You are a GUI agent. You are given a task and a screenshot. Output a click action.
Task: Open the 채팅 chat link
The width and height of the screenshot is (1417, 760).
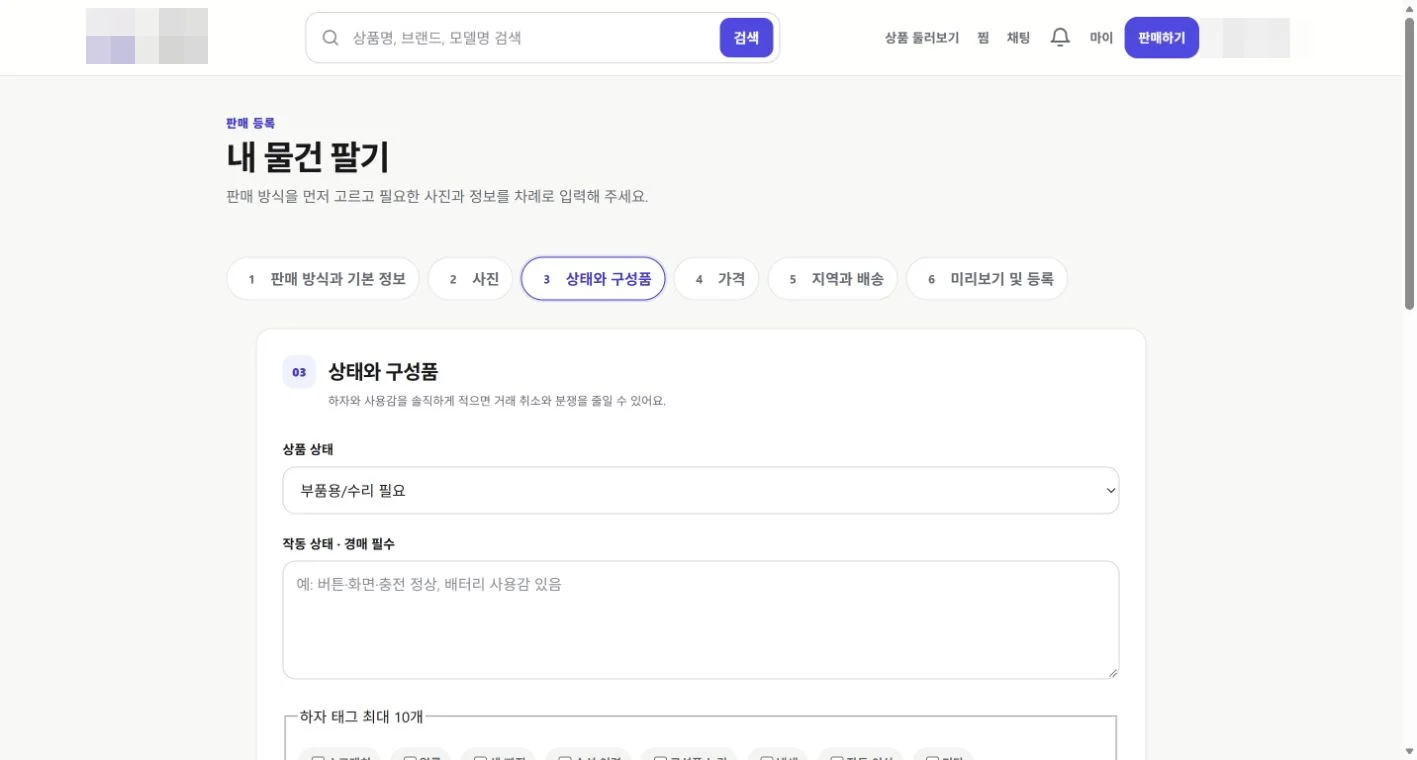point(1018,38)
